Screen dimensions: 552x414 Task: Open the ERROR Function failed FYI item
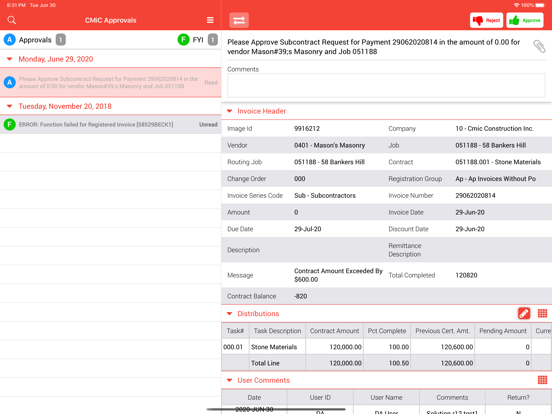111,125
